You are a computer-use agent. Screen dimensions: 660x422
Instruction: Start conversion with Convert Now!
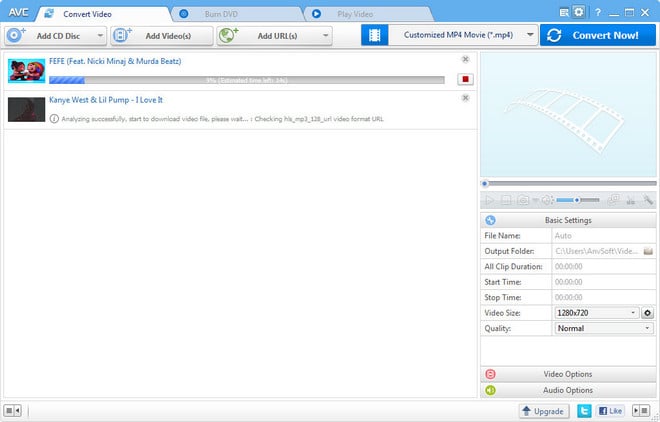point(598,35)
